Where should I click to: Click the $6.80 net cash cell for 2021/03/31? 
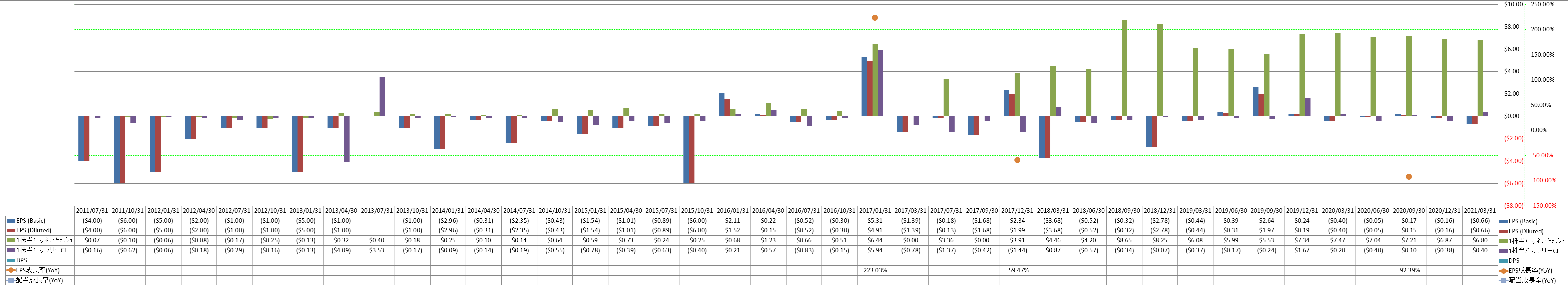pos(1480,240)
